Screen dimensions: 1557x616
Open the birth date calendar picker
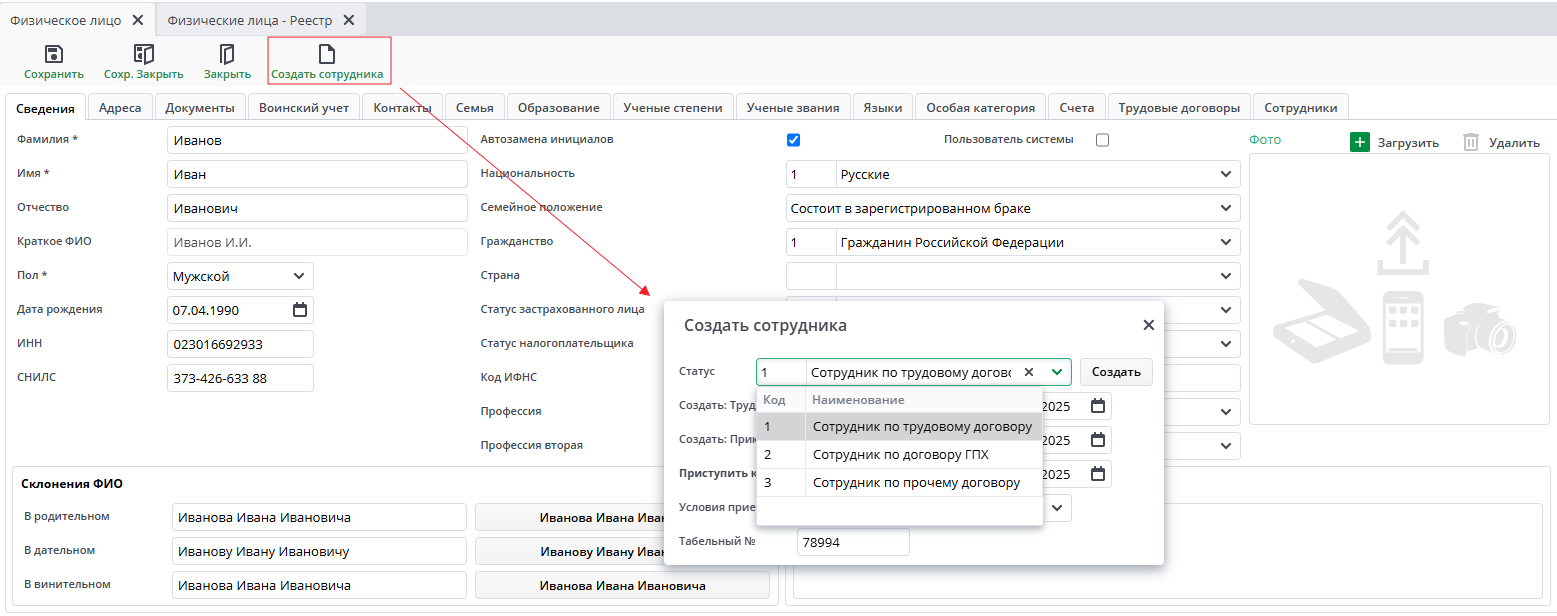click(x=299, y=310)
